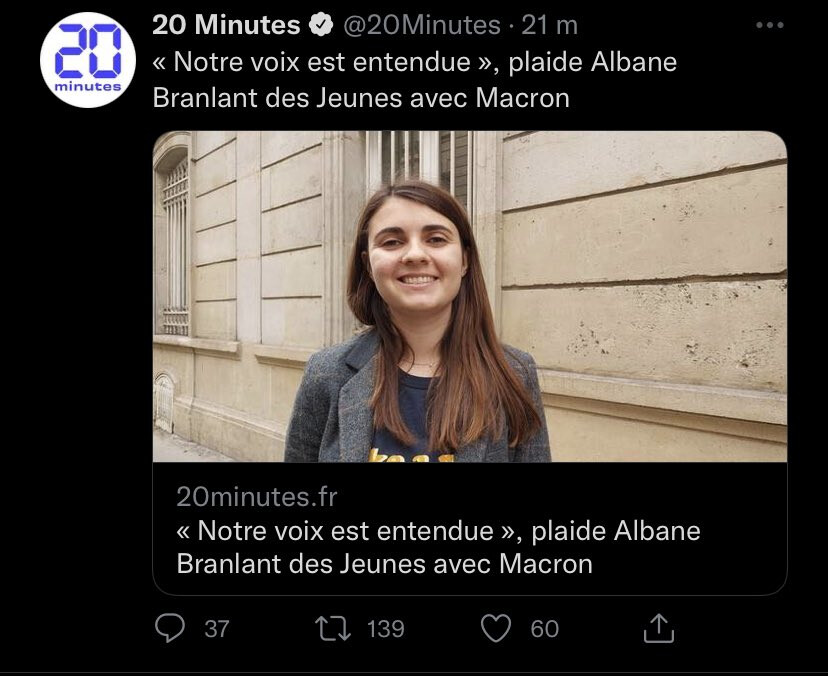Open the article photo thumbnail
The height and width of the screenshot is (676, 828).
470,296
